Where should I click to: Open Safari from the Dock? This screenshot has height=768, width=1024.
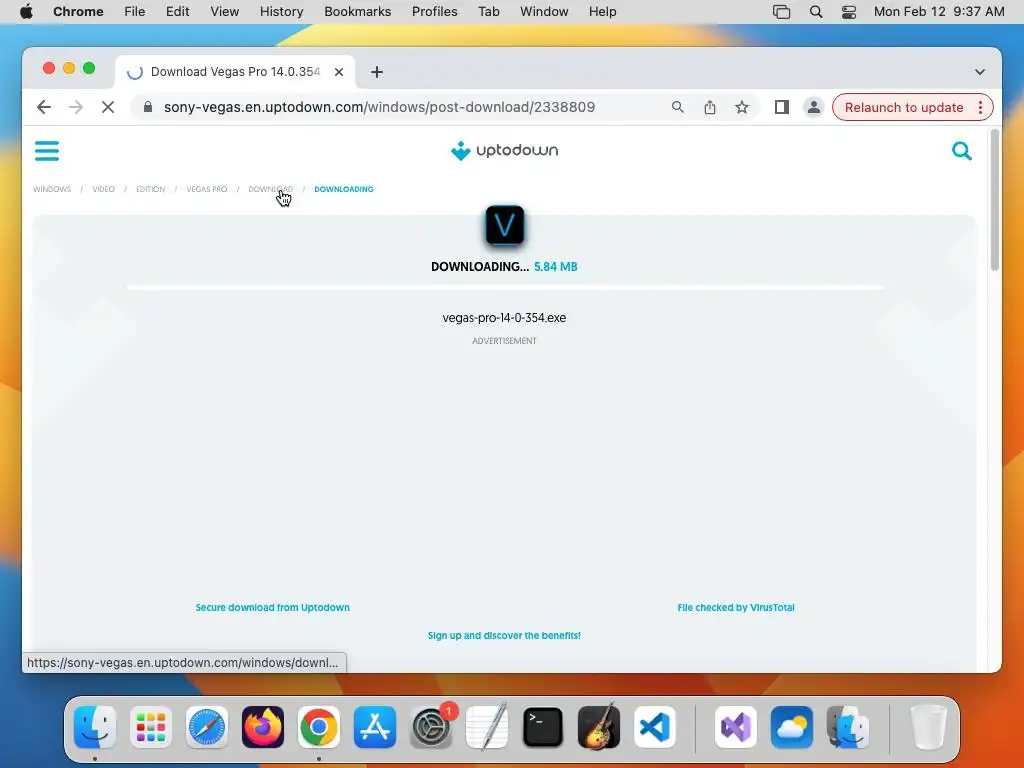point(207,727)
